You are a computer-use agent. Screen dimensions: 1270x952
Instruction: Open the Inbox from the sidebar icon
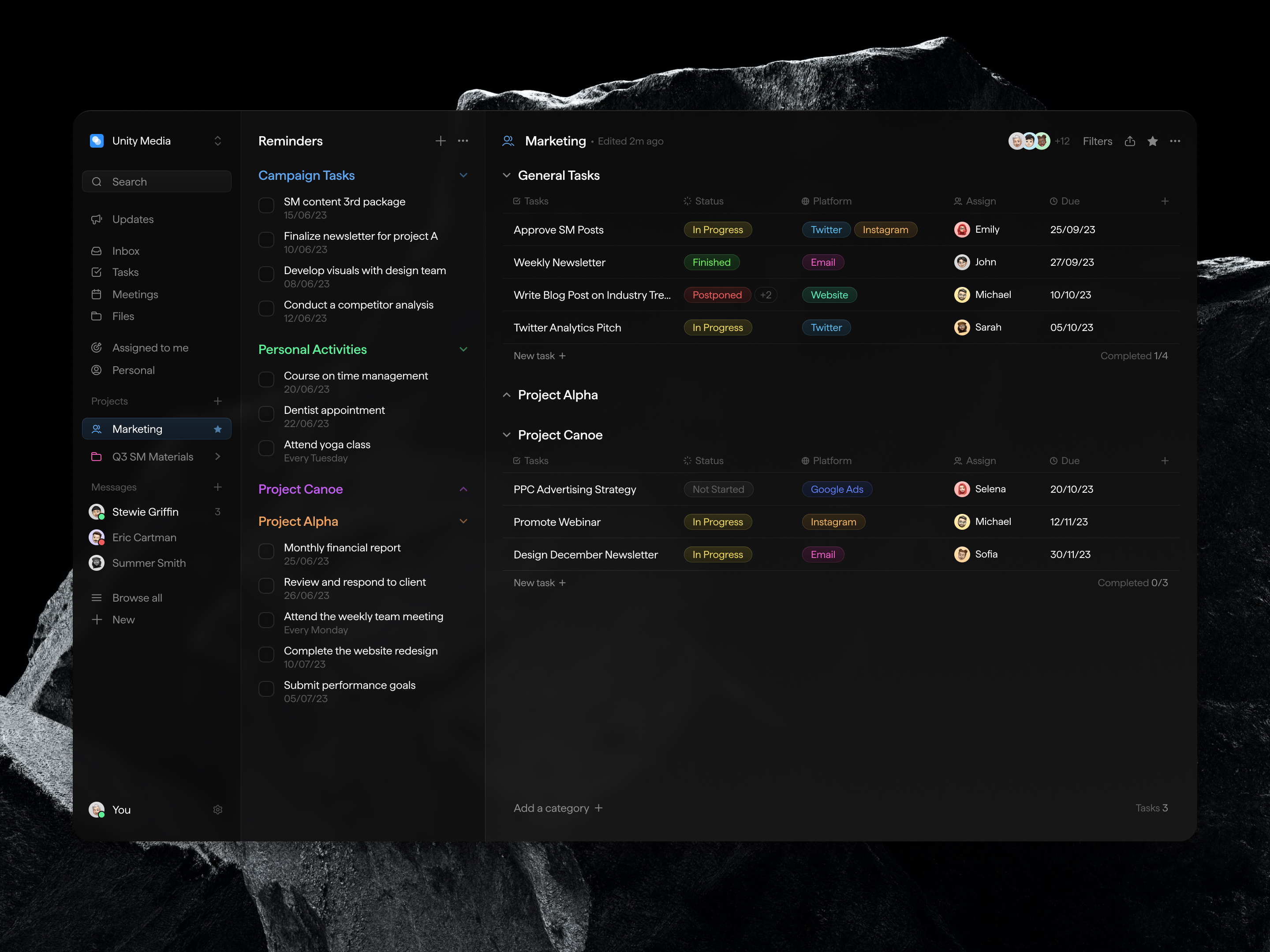tap(97, 251)
